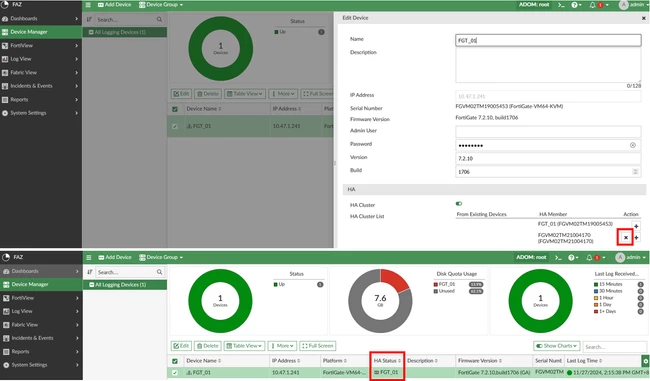Toggle select-all checkbox in dimmed Edit Device screen table
The height and width of the screenshot is (381, 650).
coord(175,109)
